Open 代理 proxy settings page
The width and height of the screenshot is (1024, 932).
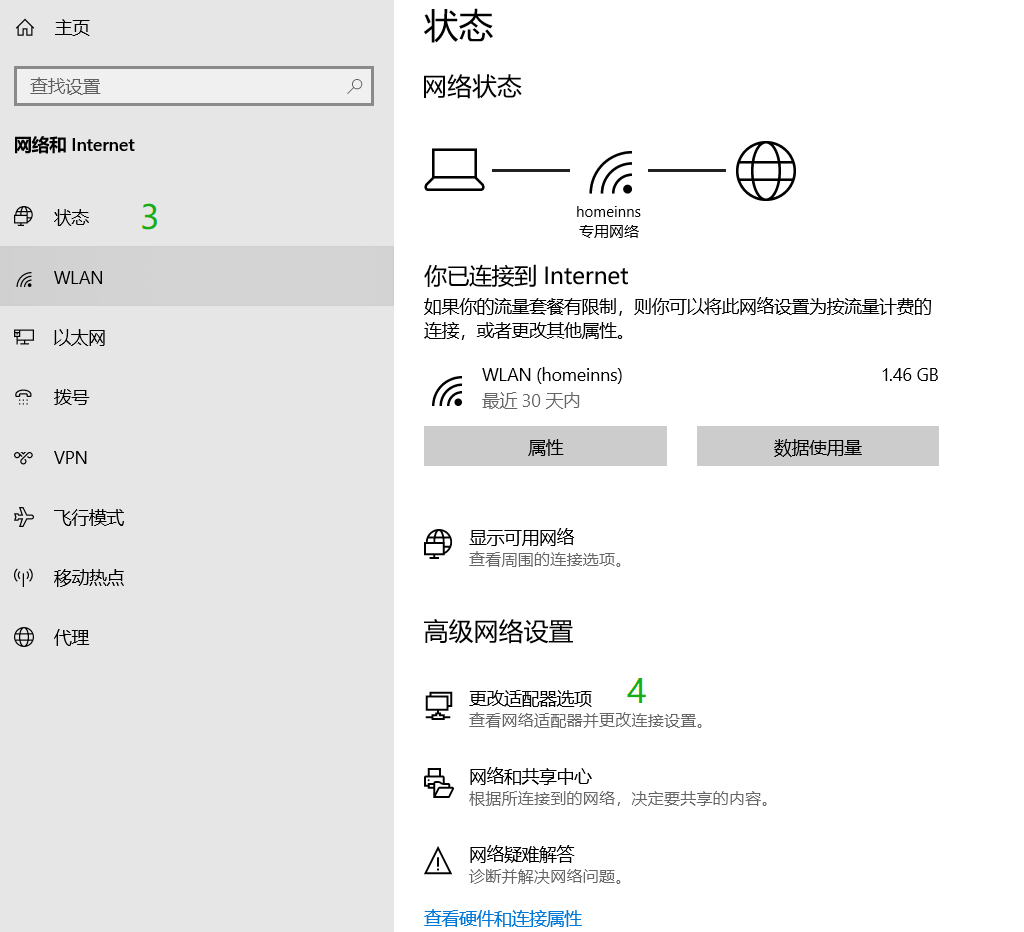tap(71, 637)
